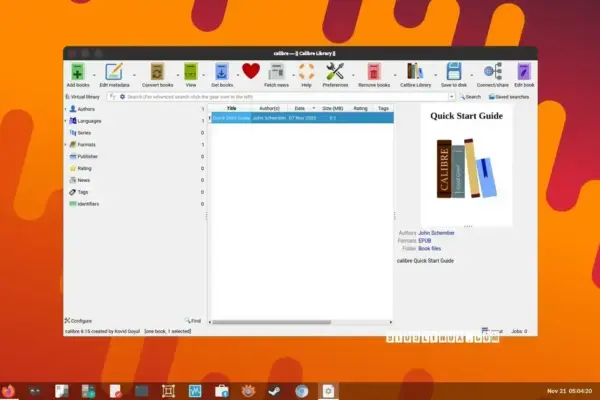The width and height of the screenshot is (600, 400).
Task: Open Fetch news tool
Action: pos(276,72)
